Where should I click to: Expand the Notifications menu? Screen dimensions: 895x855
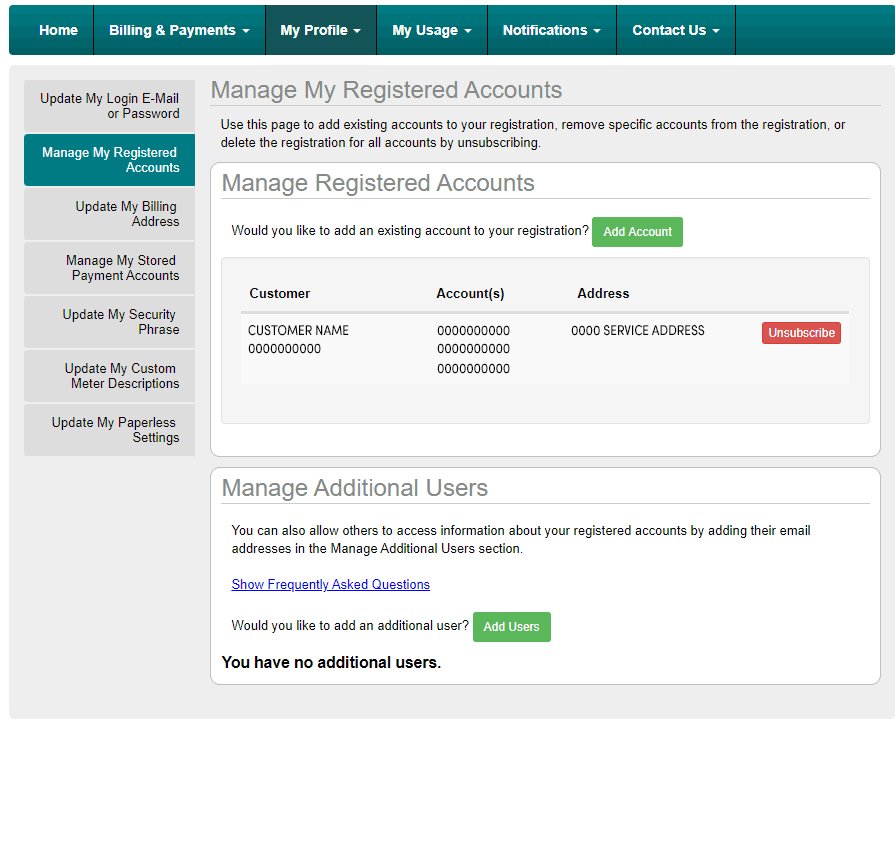click(551, 30)
